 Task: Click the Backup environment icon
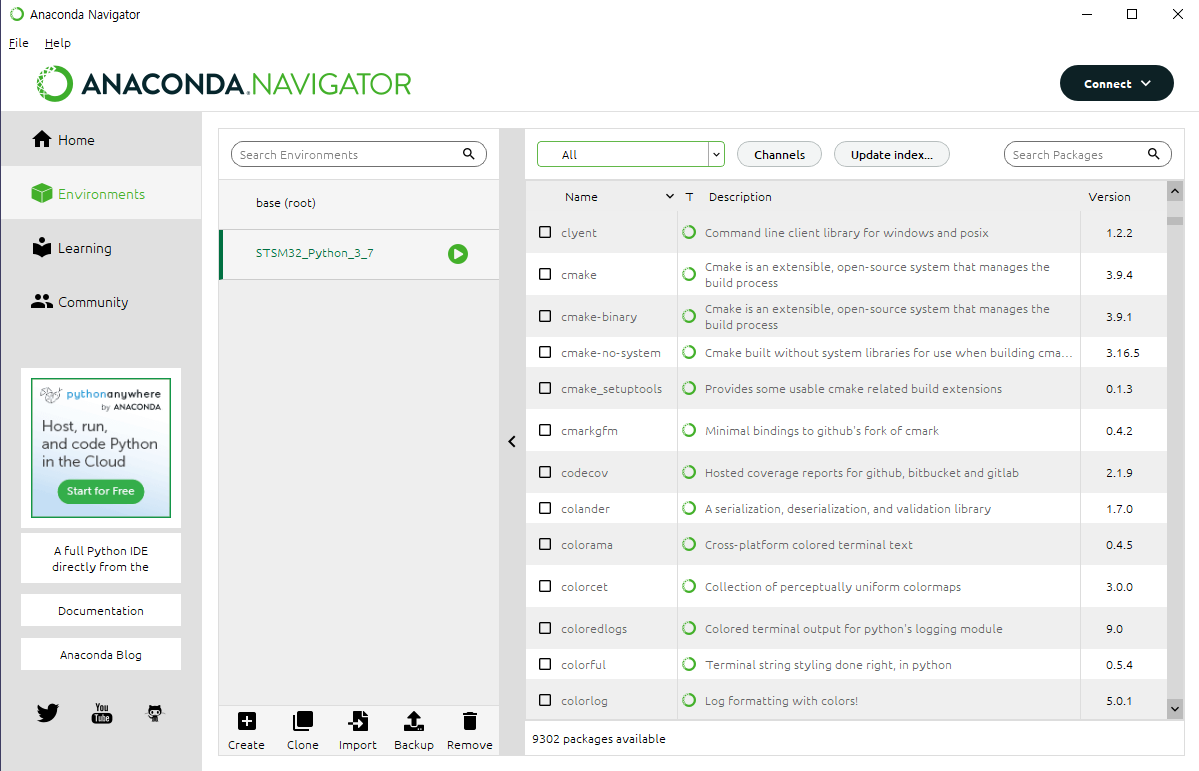click(414, 721)
